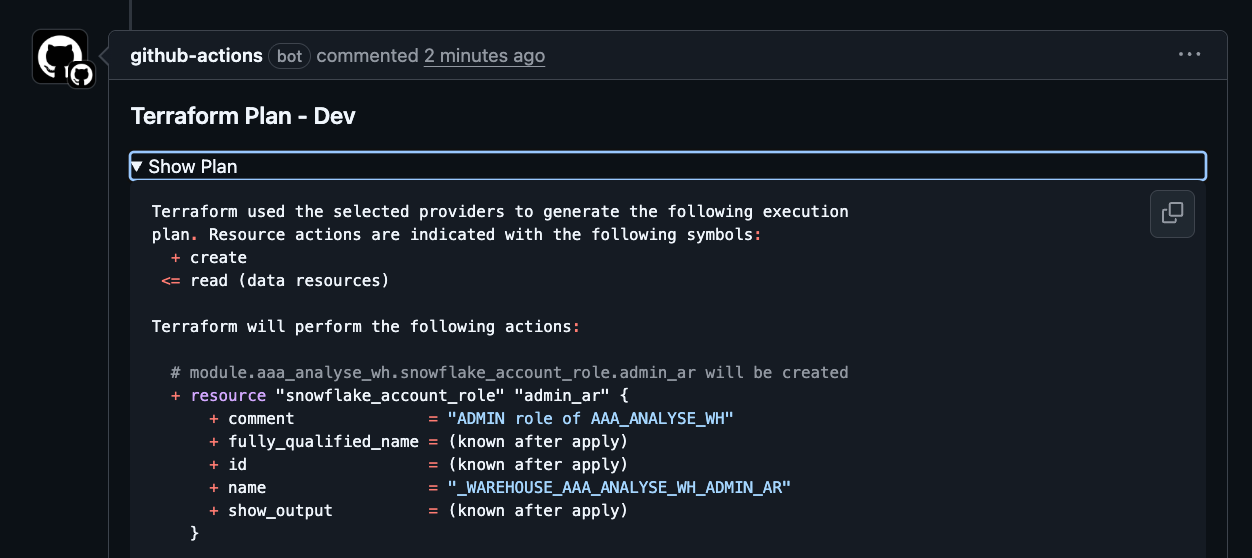
Task: Click the red plus beside "create"
Action: (x=176, y=258)
